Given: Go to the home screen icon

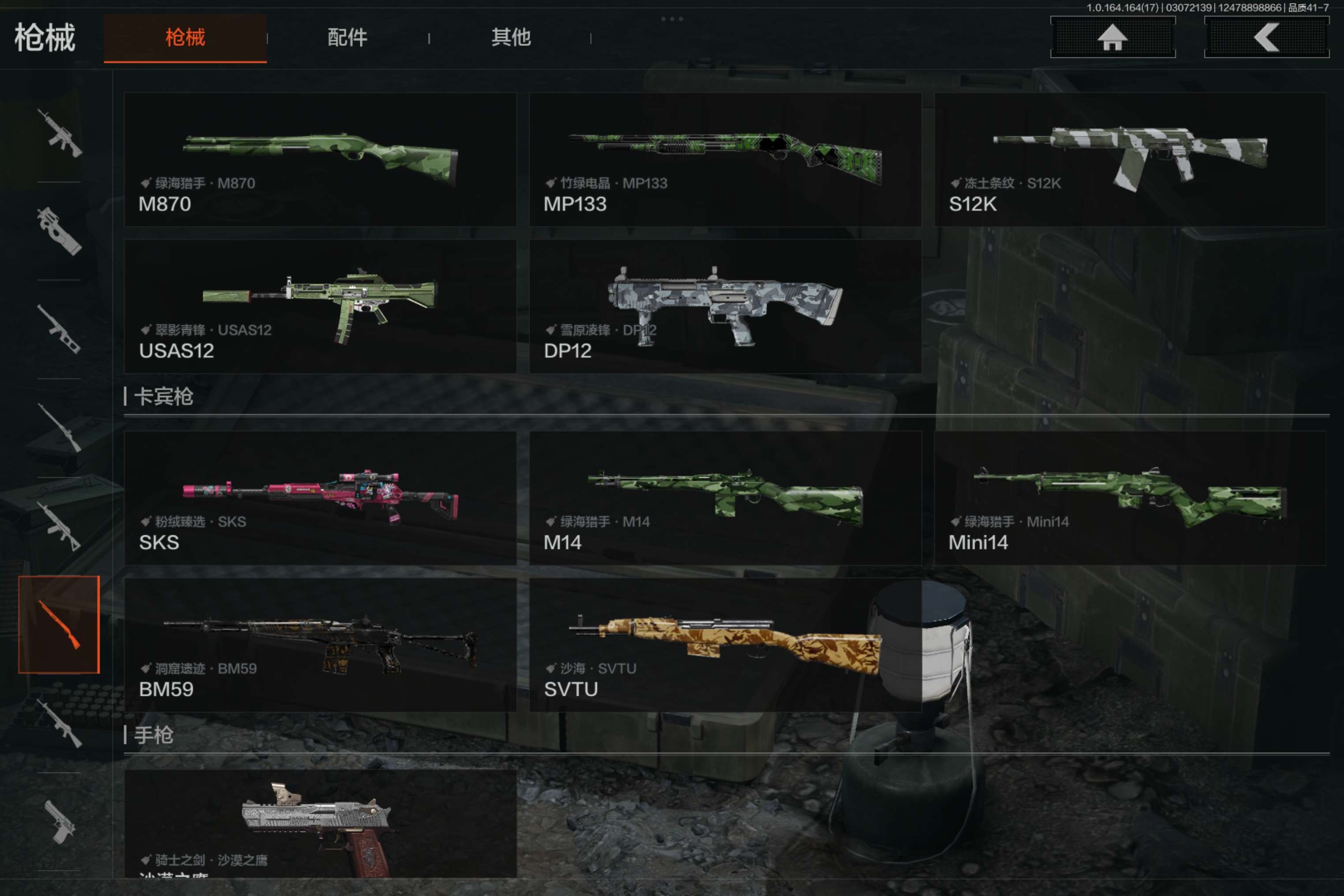Looking at the screenshot, I should 1113,38.
